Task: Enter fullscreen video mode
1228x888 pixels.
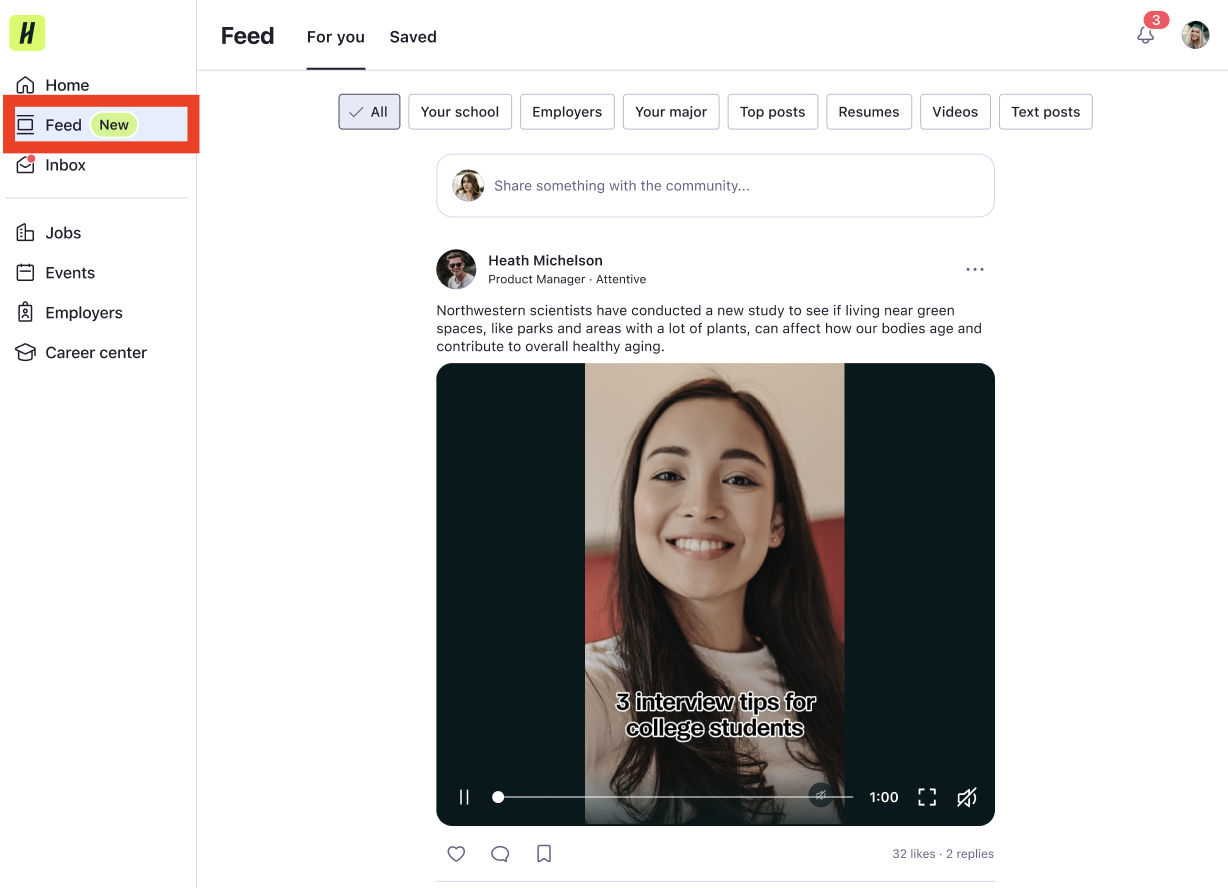Action: (x=927, y=797)
